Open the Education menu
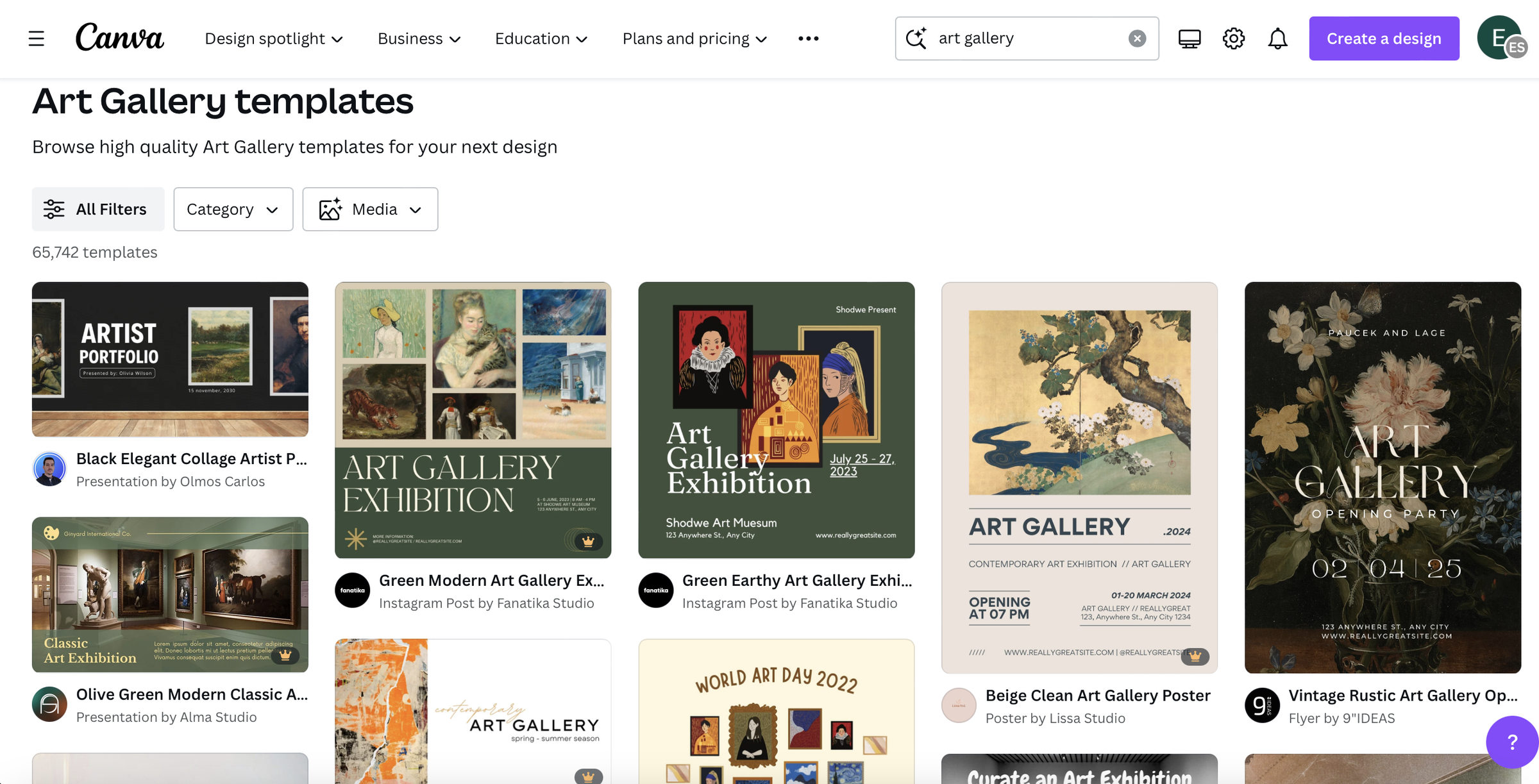This screenshot has height=784, width=1539. coord(541,38)
